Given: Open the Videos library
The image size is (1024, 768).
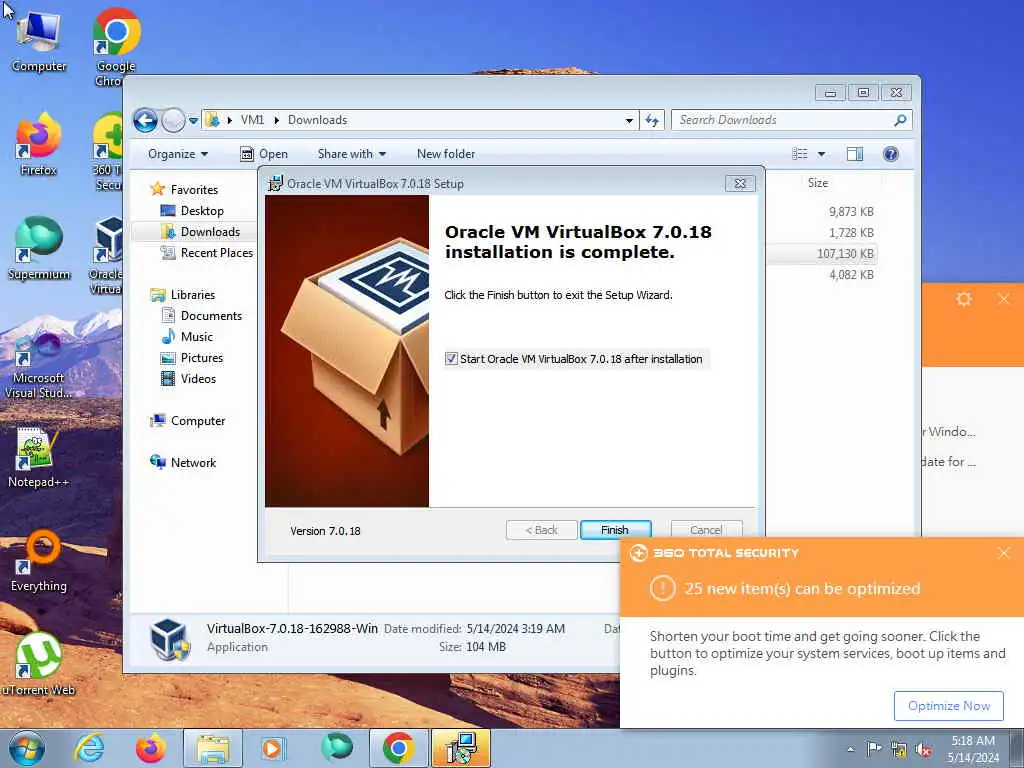Looking at the screenshot, I should [198, 378].
